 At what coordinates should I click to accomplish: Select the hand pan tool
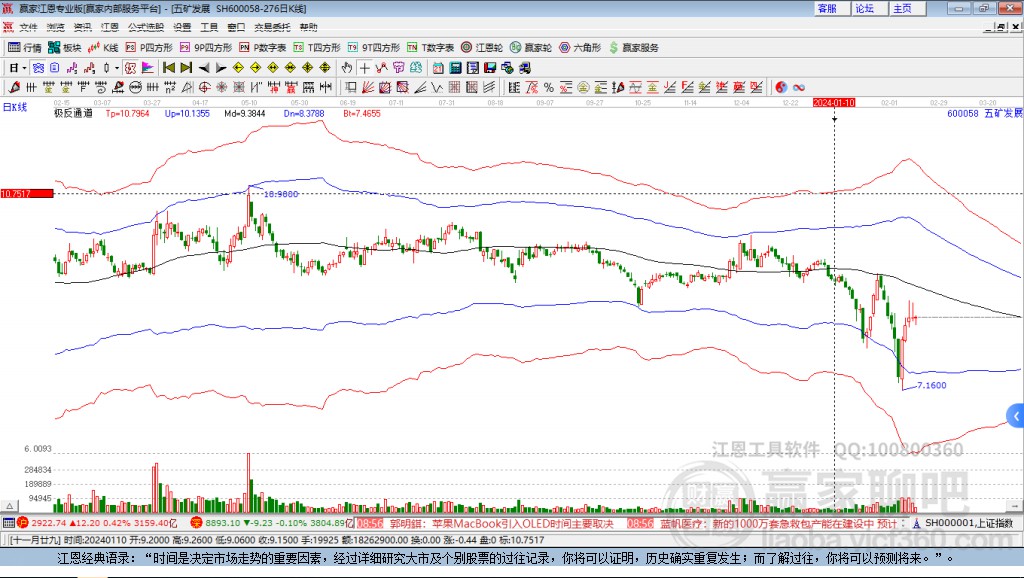click(347, 68)
